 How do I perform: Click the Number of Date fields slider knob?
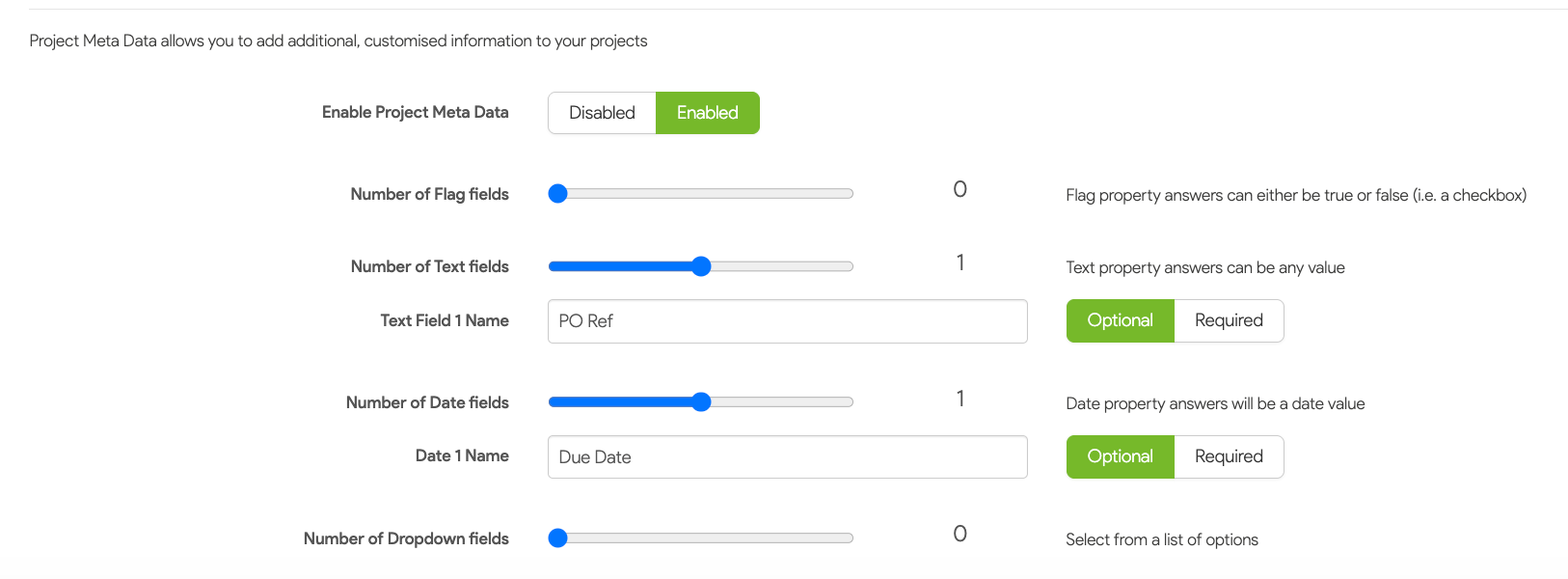tap(701, 402)
